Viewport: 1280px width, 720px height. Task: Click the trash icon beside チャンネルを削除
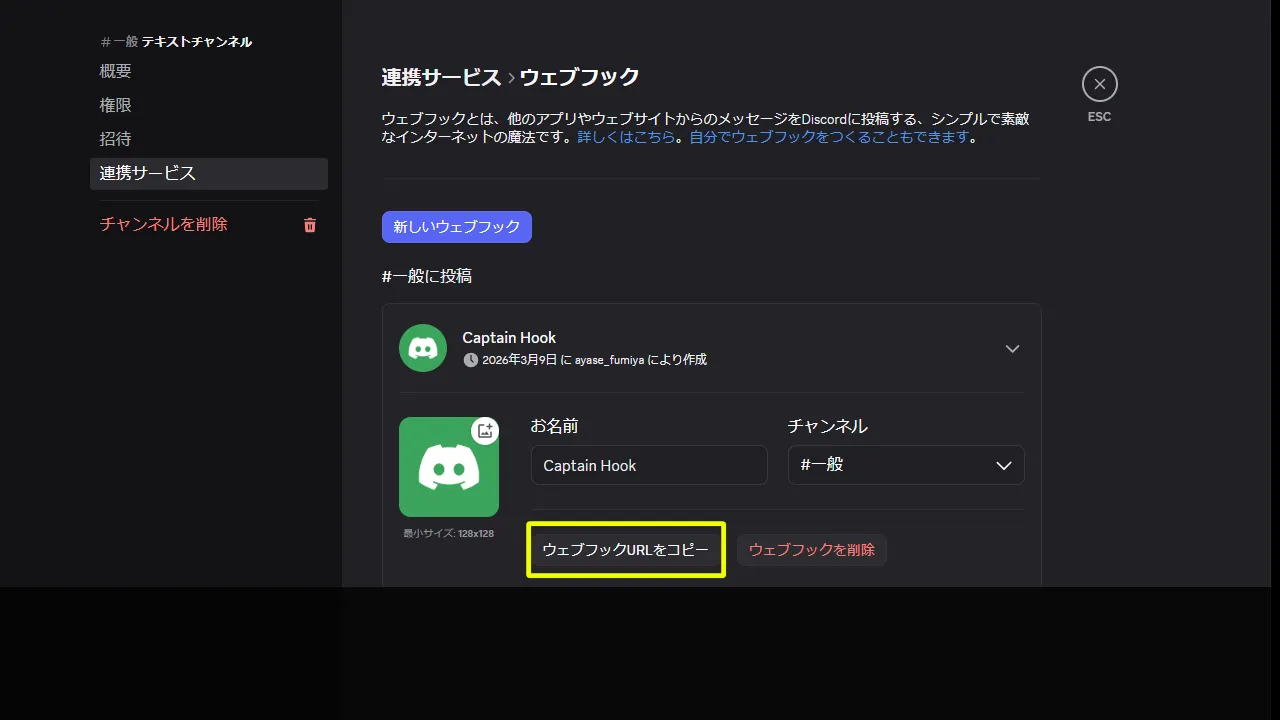(309, 224)
